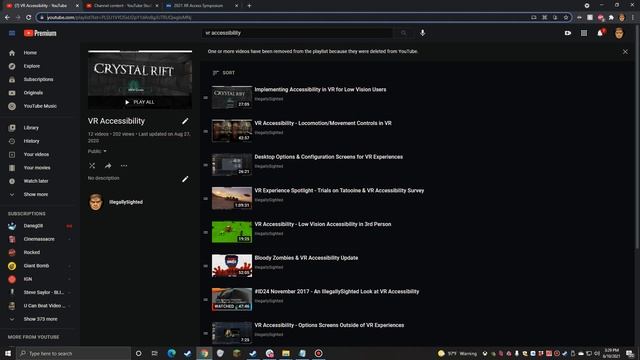This screenshot has height=360, width=640.
Task: Expand Show 373 more subscriptions
Action: [x=40, y=319]
